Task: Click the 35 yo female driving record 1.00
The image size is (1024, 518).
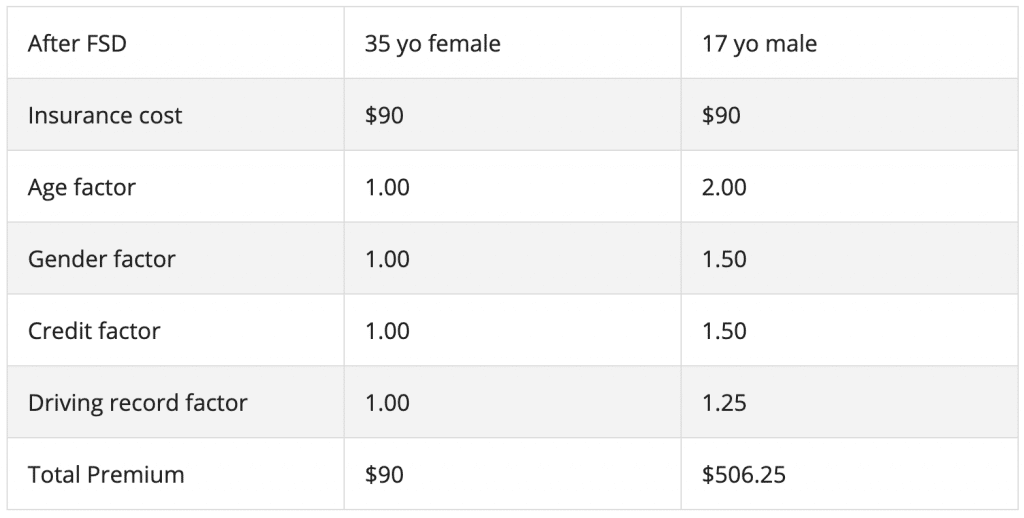Action: 387,403
